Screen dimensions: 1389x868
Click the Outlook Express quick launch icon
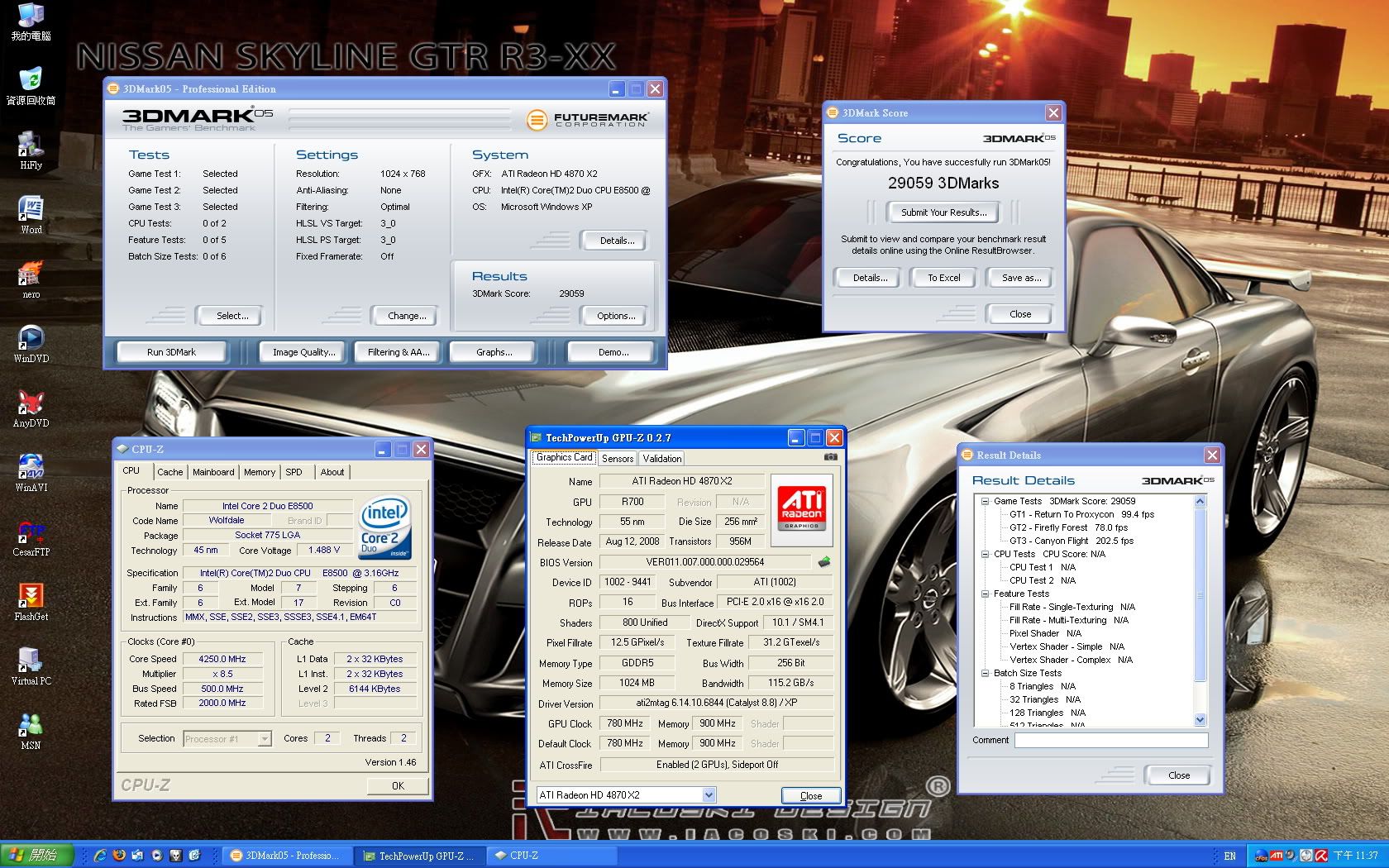click(138, 856)
